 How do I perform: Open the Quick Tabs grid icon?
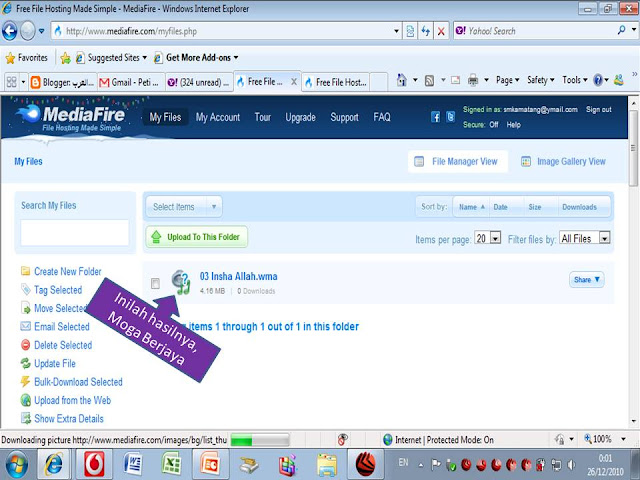pyautogui.click(x=11, y=82)
